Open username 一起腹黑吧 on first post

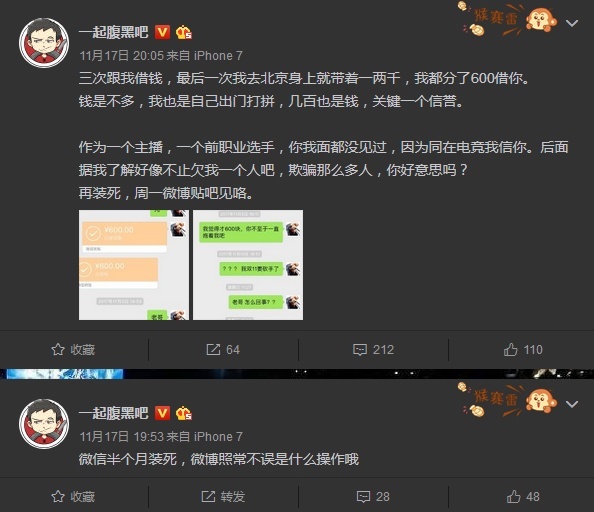pos(114,32)
